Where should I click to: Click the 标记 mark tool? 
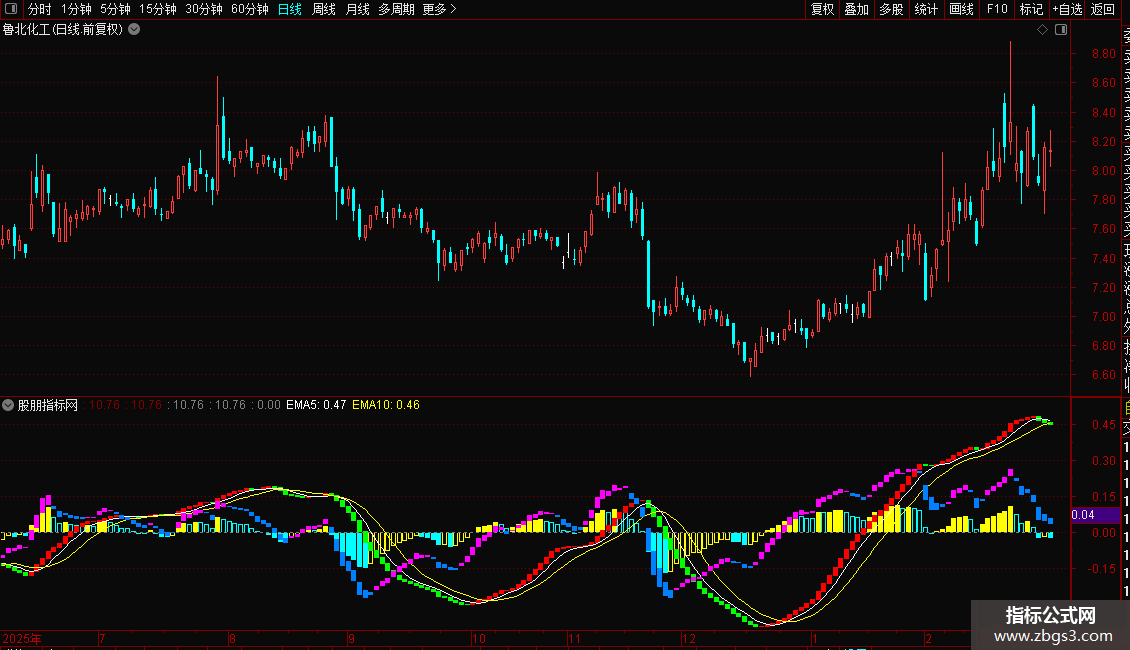[x=1030, y=9]
